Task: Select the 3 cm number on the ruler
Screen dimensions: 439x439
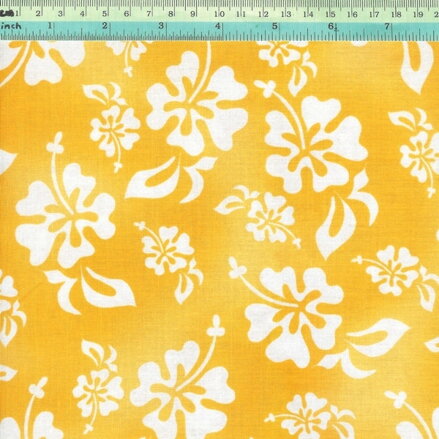Action: click(x=60, y=14)
